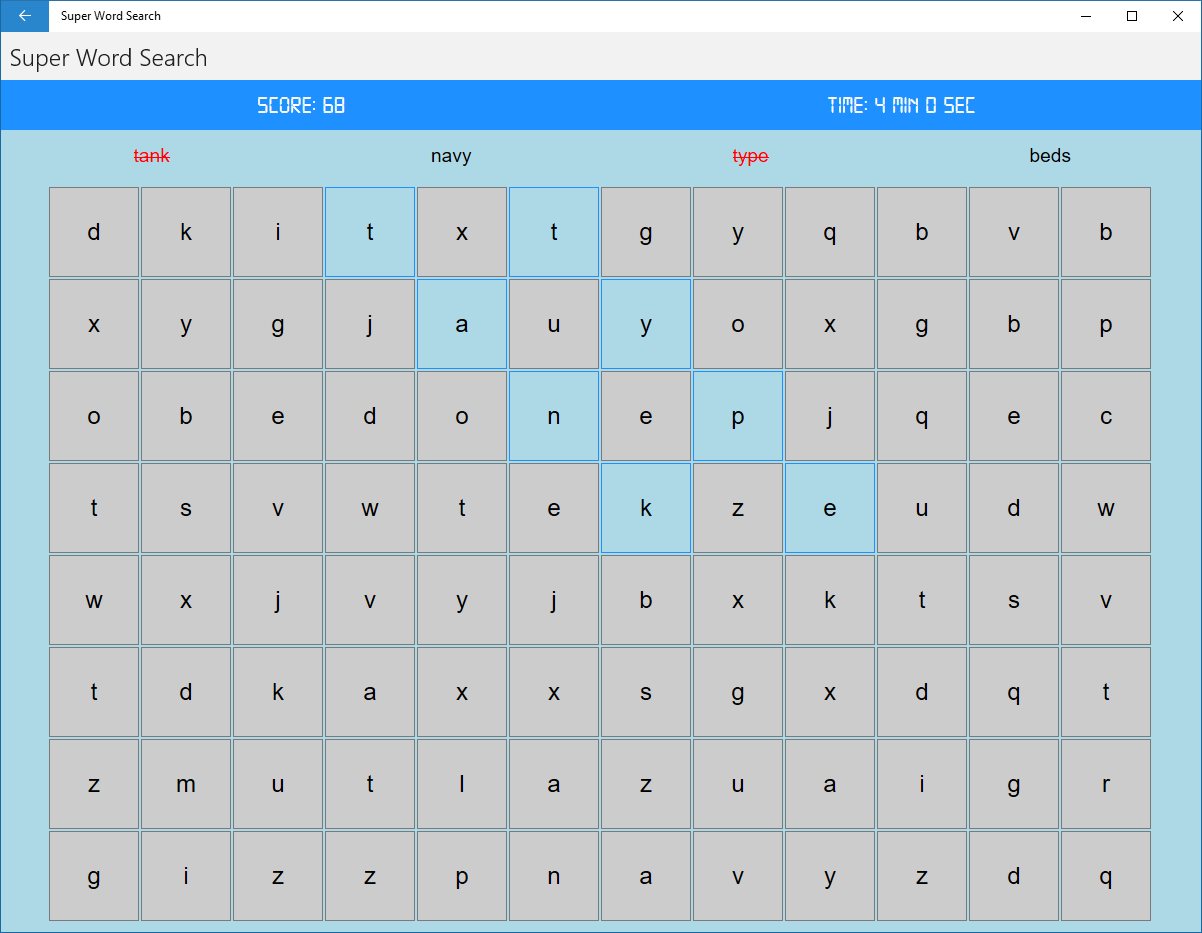The width and height of the screenshot is (1202, 933).
Task: Click the 's' tile in the sixth row
Action: (x=646, y=692)
